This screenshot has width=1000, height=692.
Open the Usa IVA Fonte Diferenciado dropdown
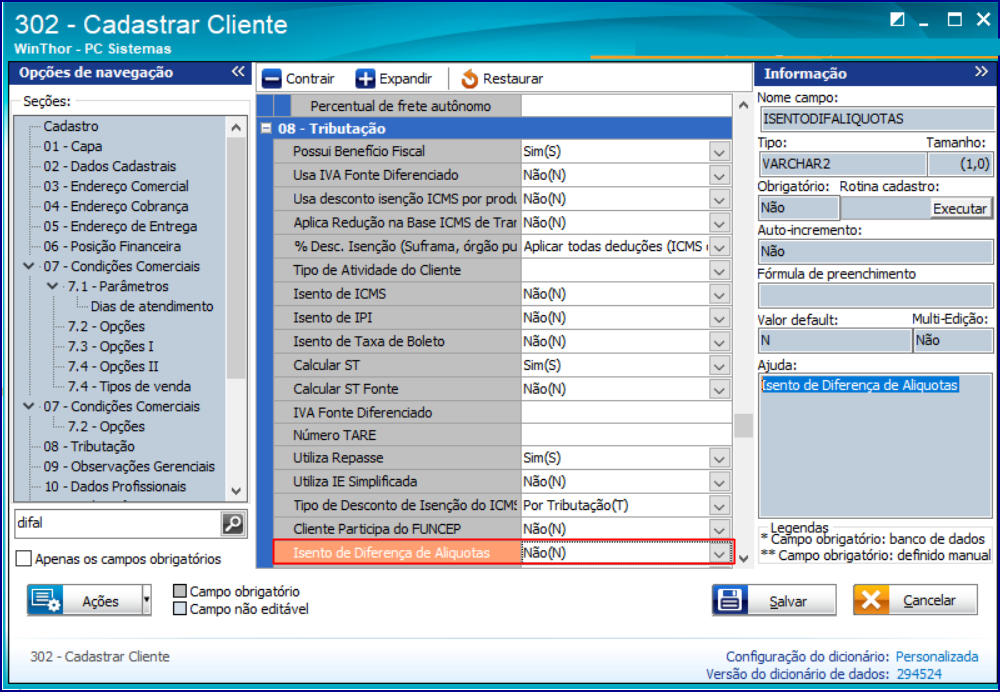[719, 175]
